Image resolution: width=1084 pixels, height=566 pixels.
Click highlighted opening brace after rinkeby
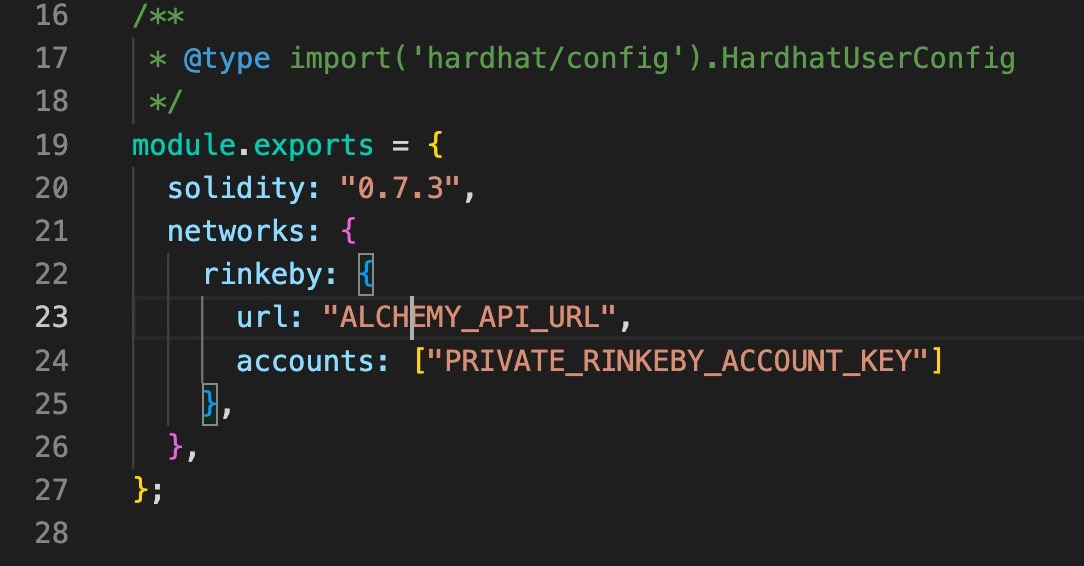(x=365, y=274)
